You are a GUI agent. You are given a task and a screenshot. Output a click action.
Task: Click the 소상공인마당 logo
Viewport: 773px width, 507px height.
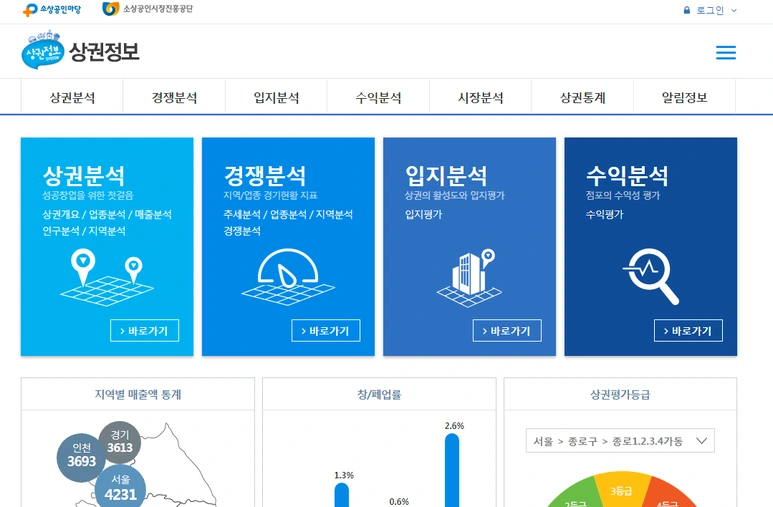(x=52, y=9)
